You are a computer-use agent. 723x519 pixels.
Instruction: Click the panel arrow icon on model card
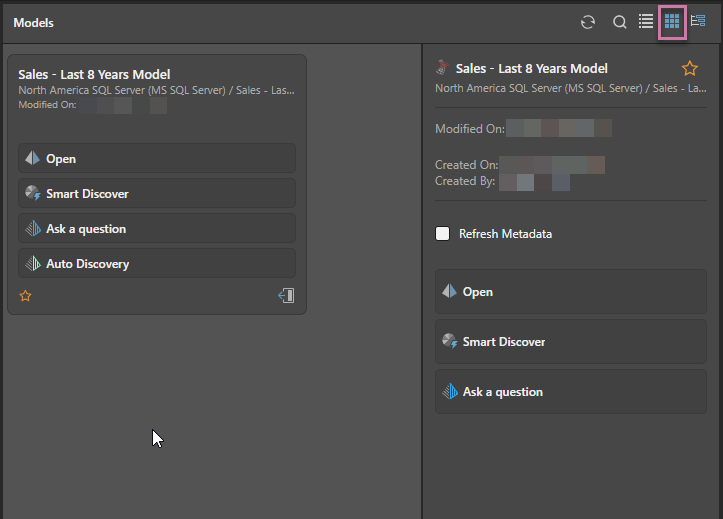(x=286, y=296)
